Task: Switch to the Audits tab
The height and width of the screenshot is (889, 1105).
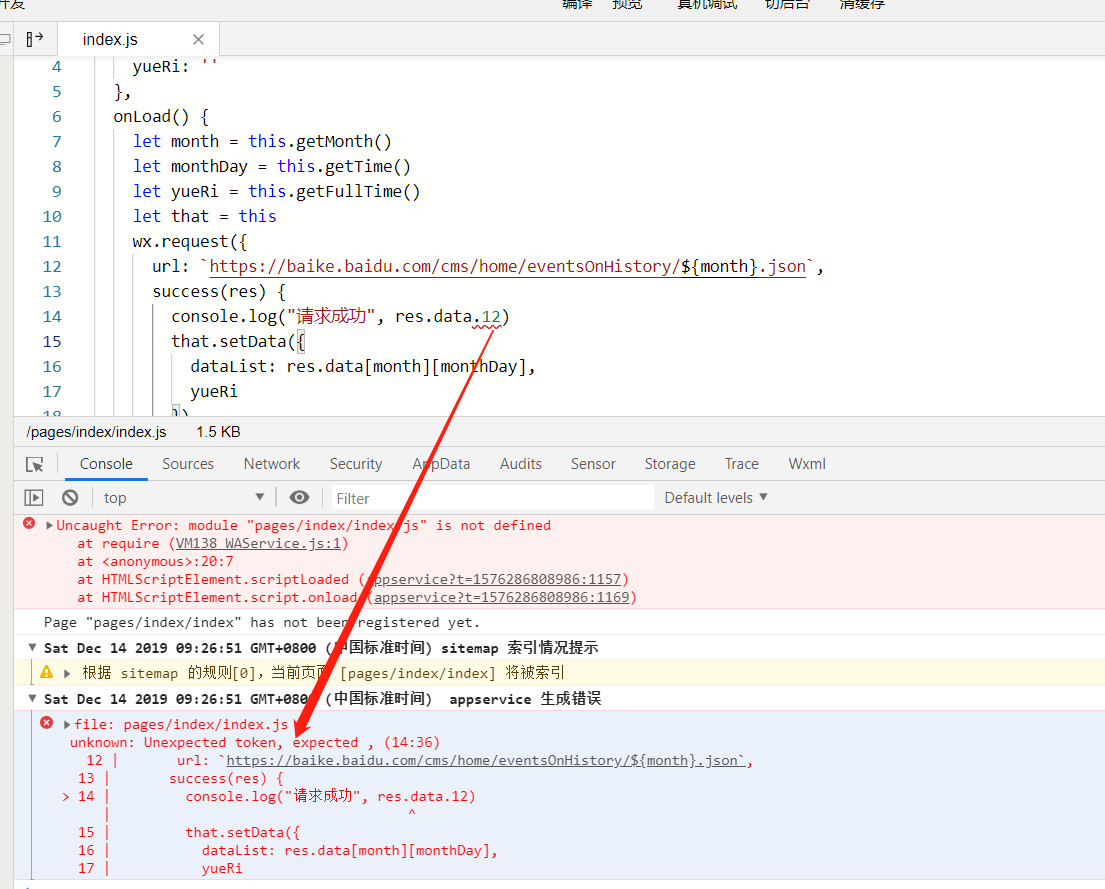Action: (x=521, y=464)
